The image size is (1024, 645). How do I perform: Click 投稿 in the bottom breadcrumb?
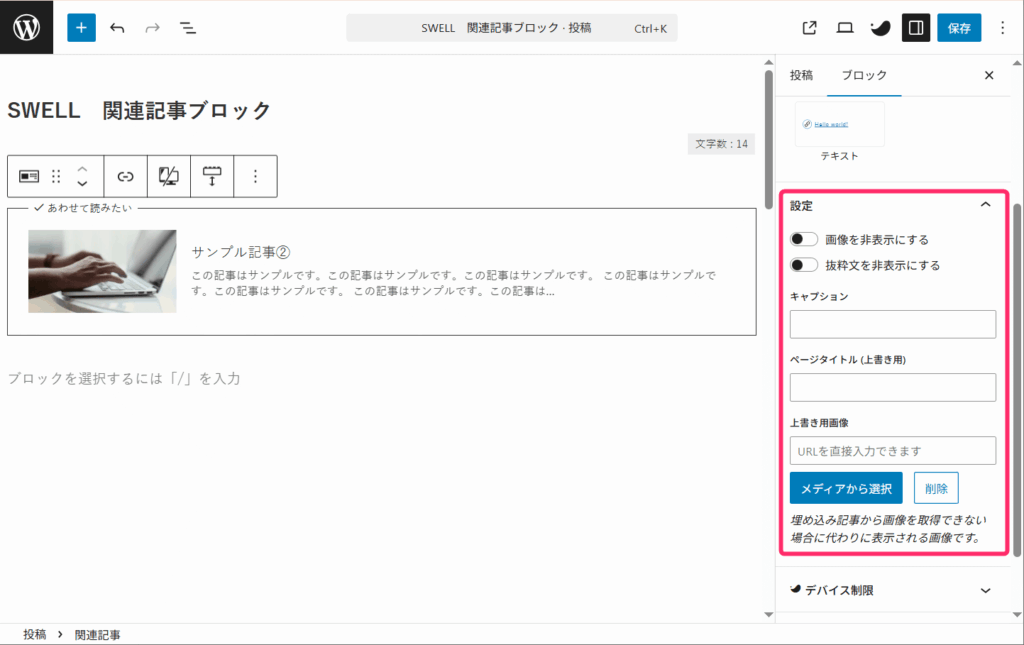pos(35,635)
